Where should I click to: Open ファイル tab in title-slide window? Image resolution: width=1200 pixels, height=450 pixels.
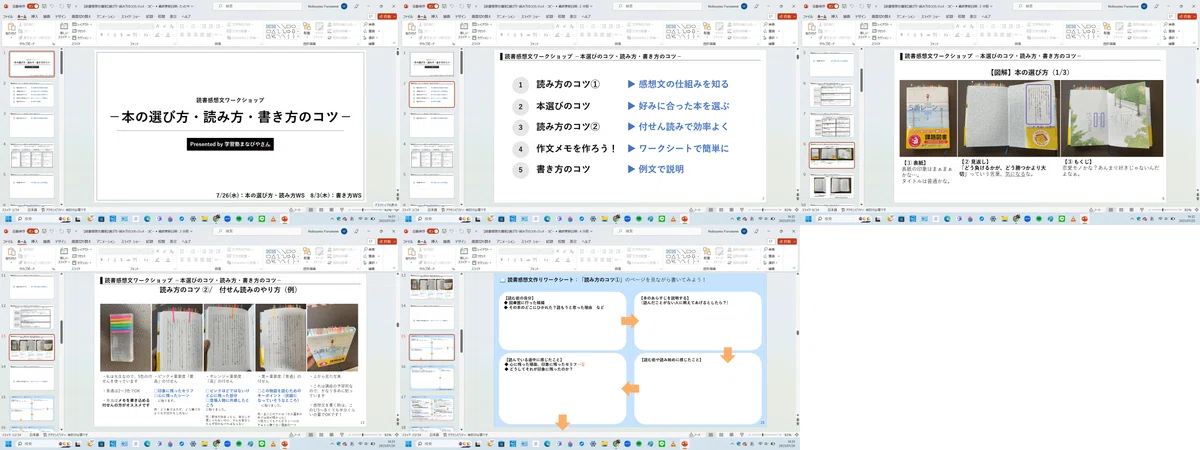click(8, 16)
